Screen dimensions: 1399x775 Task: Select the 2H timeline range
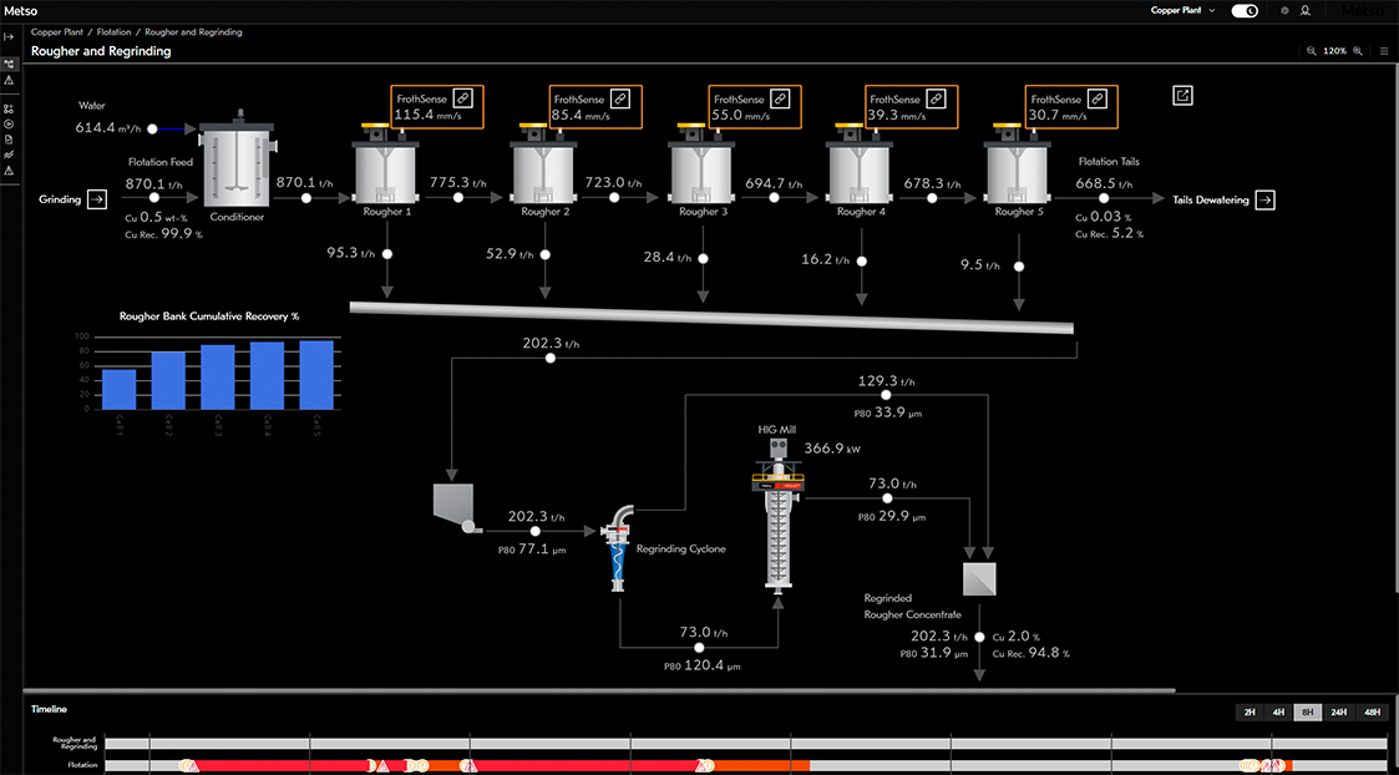(1249, 712)
